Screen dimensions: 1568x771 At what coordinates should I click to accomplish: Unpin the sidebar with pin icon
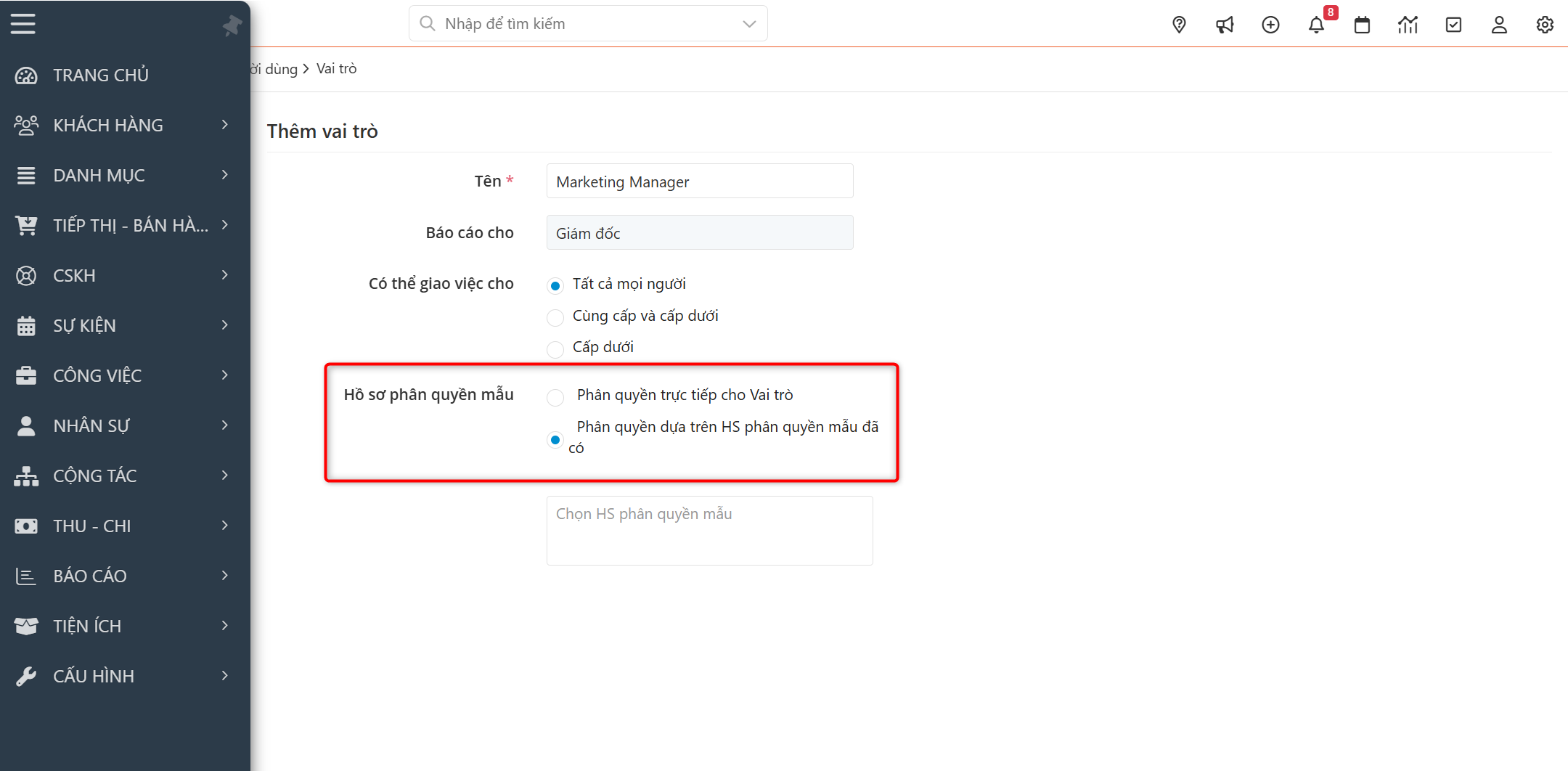pos(232,25)
